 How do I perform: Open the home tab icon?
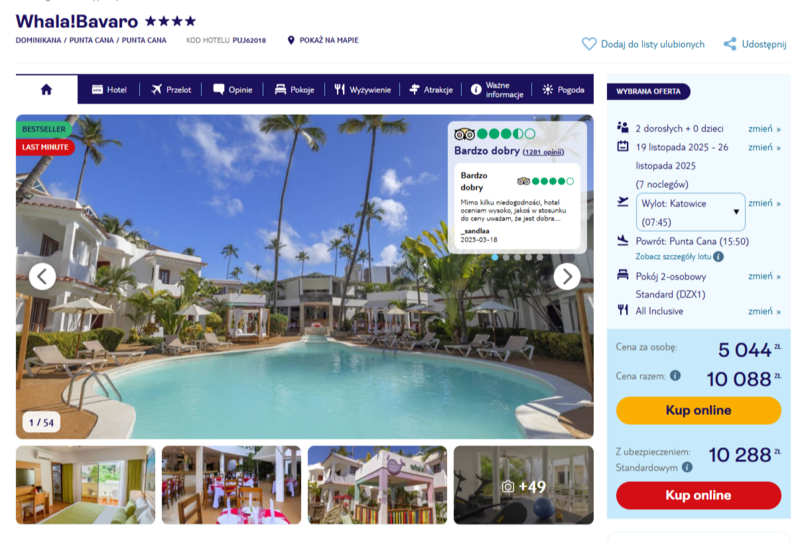[46, 90]
